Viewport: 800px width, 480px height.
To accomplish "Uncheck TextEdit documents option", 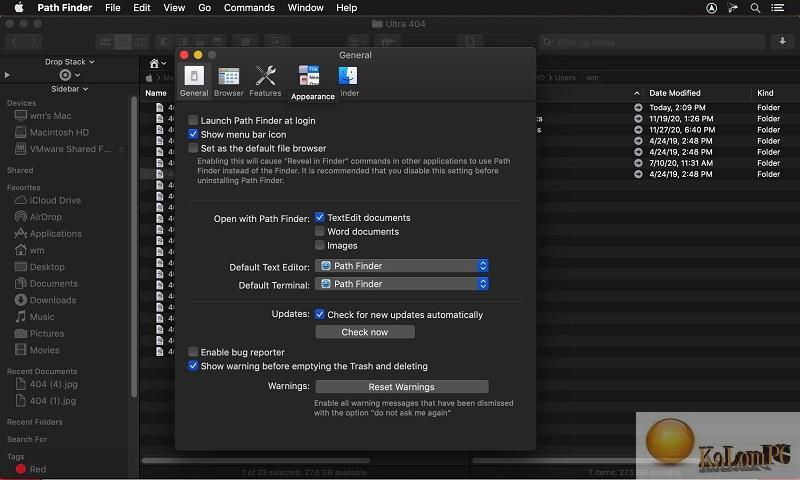I will tap(319, 217).
